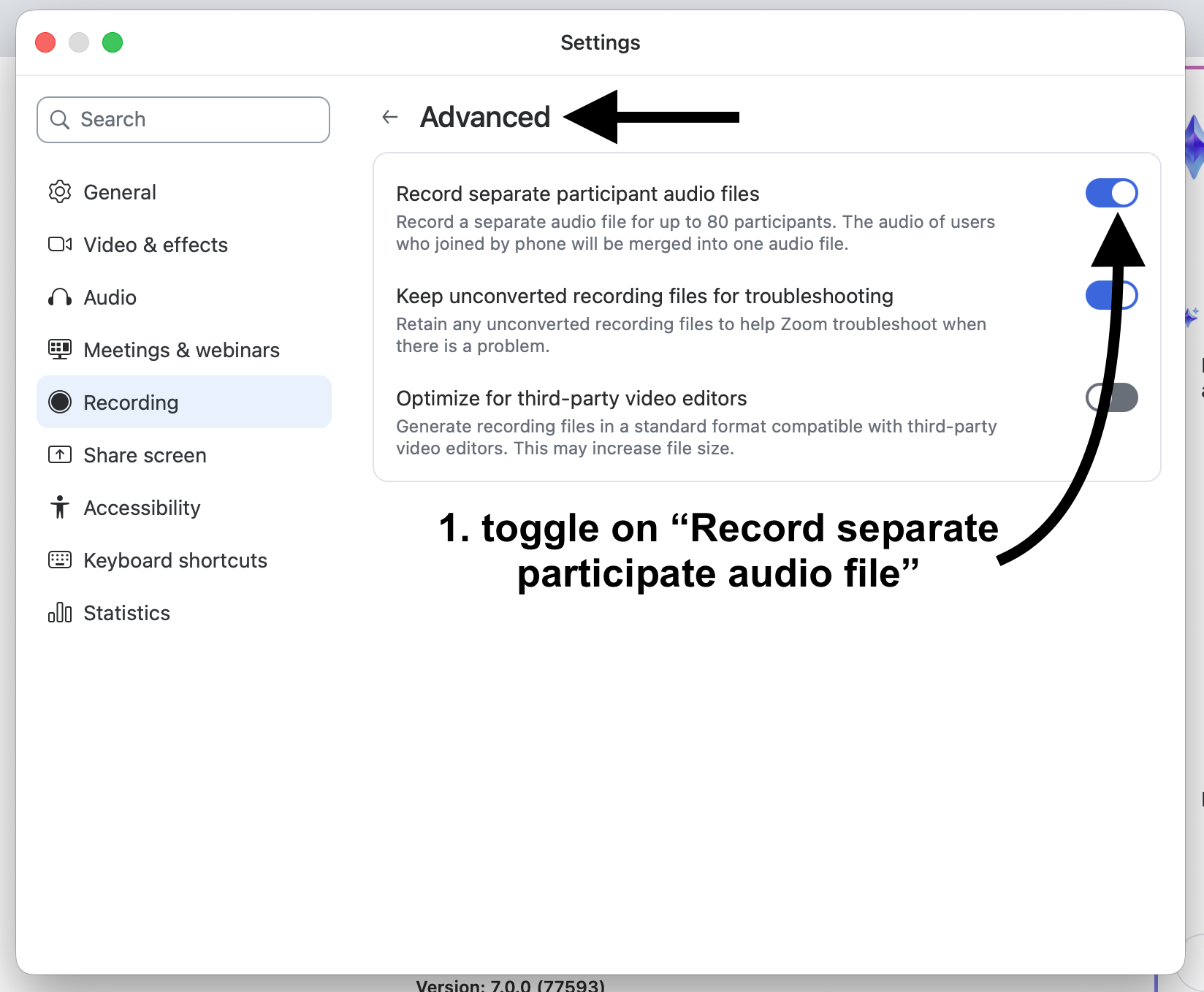Click 'Optimize for third-party video editors' label
The width and height of the screenshot is (1204, 992).
pos(571,398)
